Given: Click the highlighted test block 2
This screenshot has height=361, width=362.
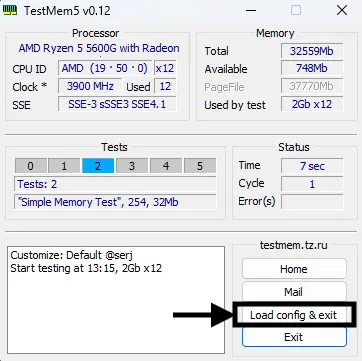Looking at the screenshot, I should coord(98,166).
